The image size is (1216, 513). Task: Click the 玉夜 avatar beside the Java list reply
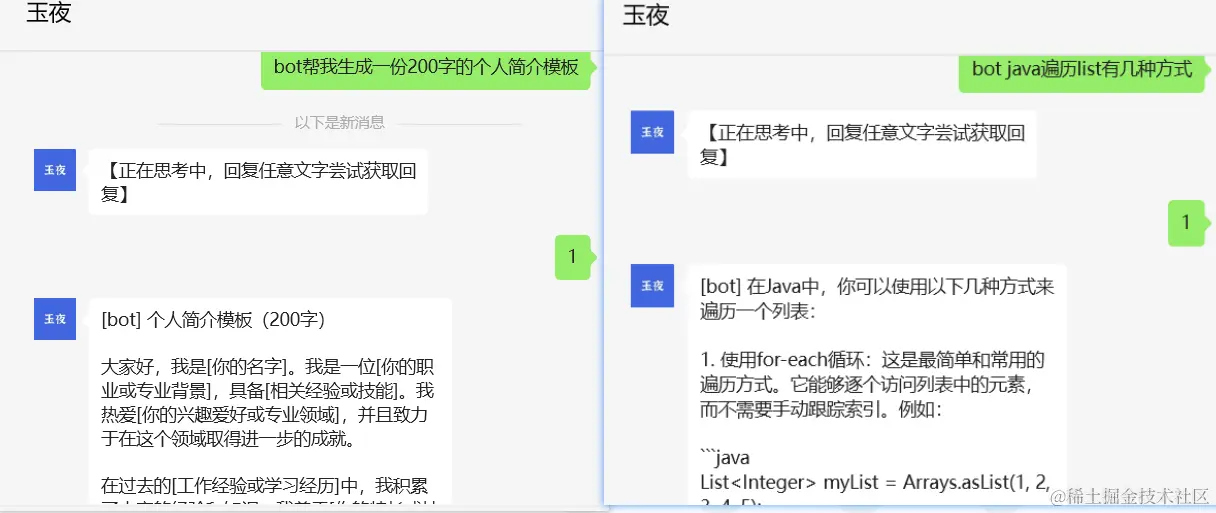coord(652,285)
